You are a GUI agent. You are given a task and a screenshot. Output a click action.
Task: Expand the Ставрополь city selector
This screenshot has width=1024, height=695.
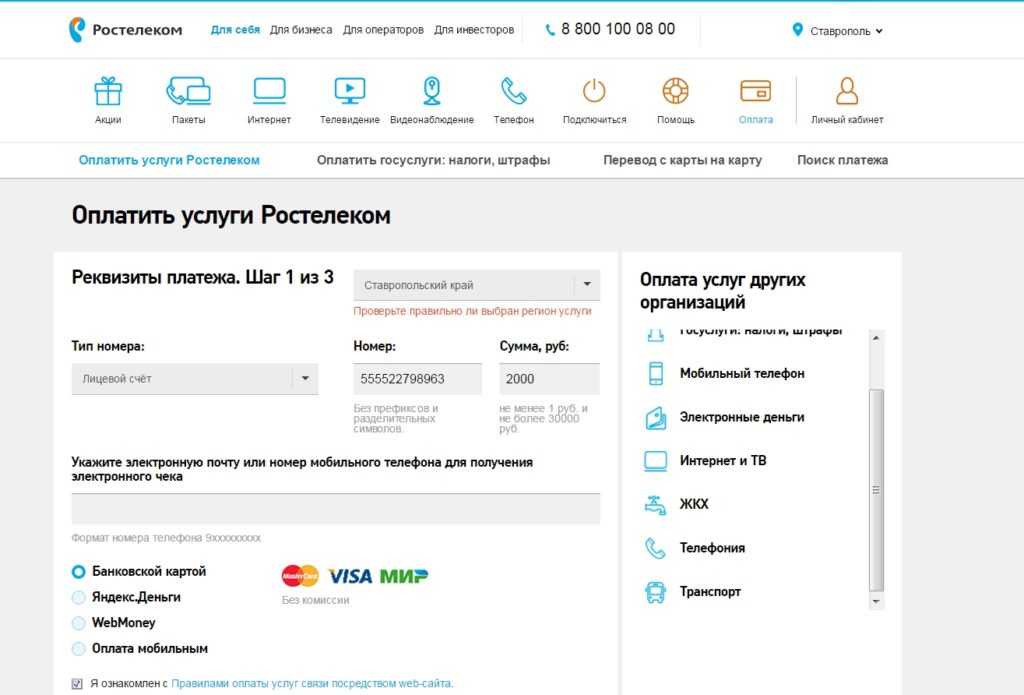837,31
